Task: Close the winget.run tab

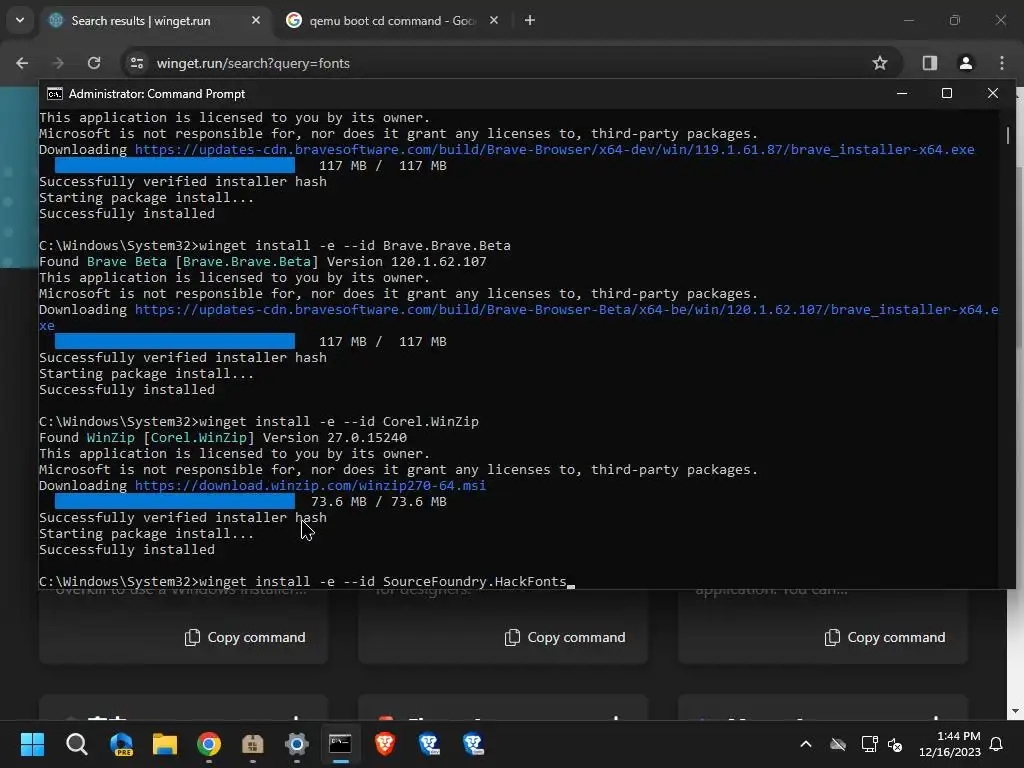Action: click(x=256, y=21)
